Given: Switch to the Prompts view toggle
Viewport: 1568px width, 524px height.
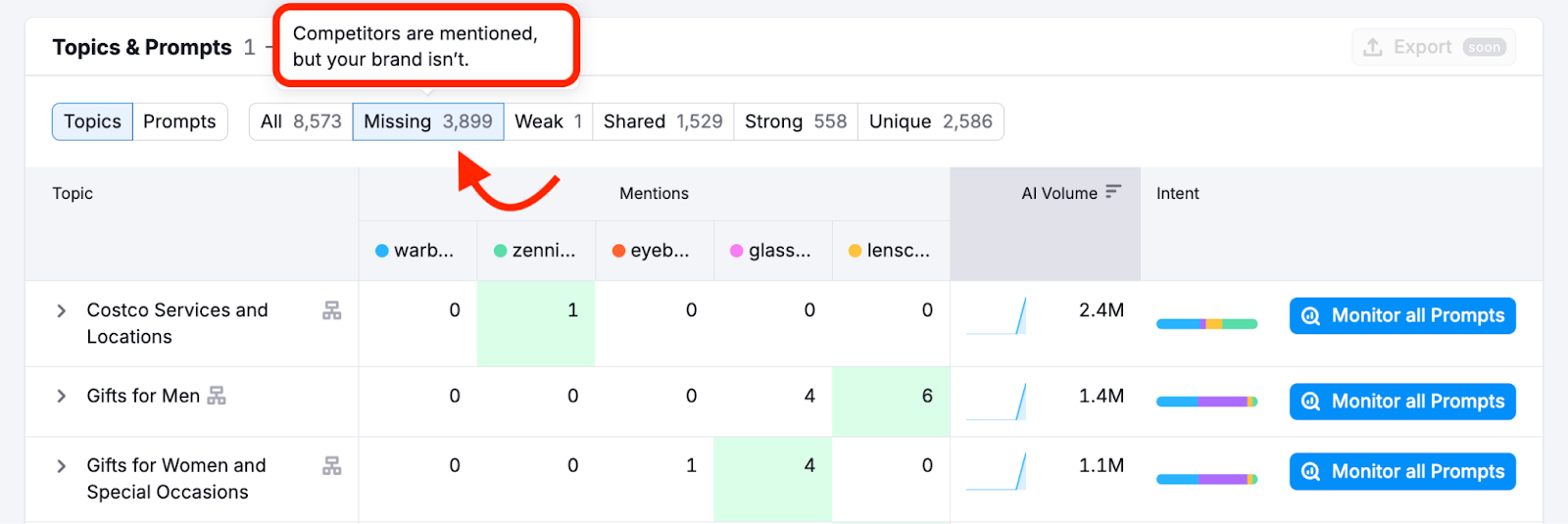Looking at the screenshot, I should click(x=179, y=121).
